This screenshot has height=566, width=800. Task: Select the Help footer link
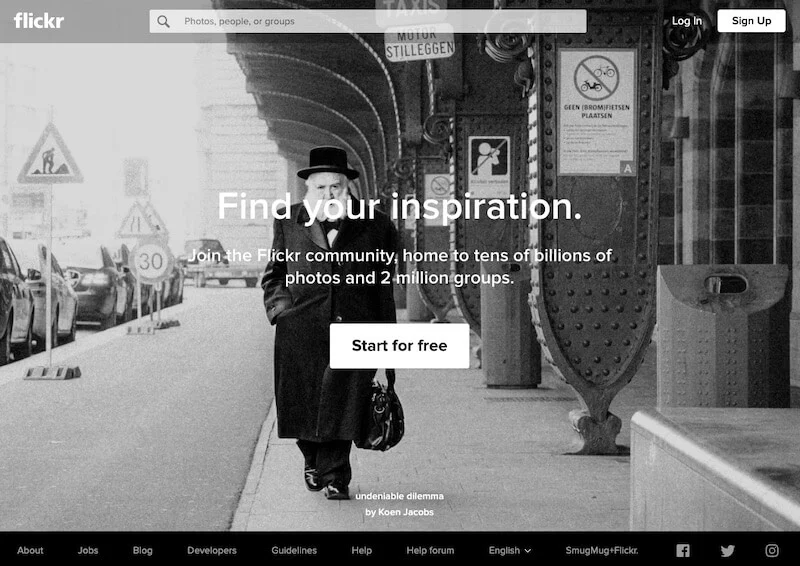tap(361, 550)
